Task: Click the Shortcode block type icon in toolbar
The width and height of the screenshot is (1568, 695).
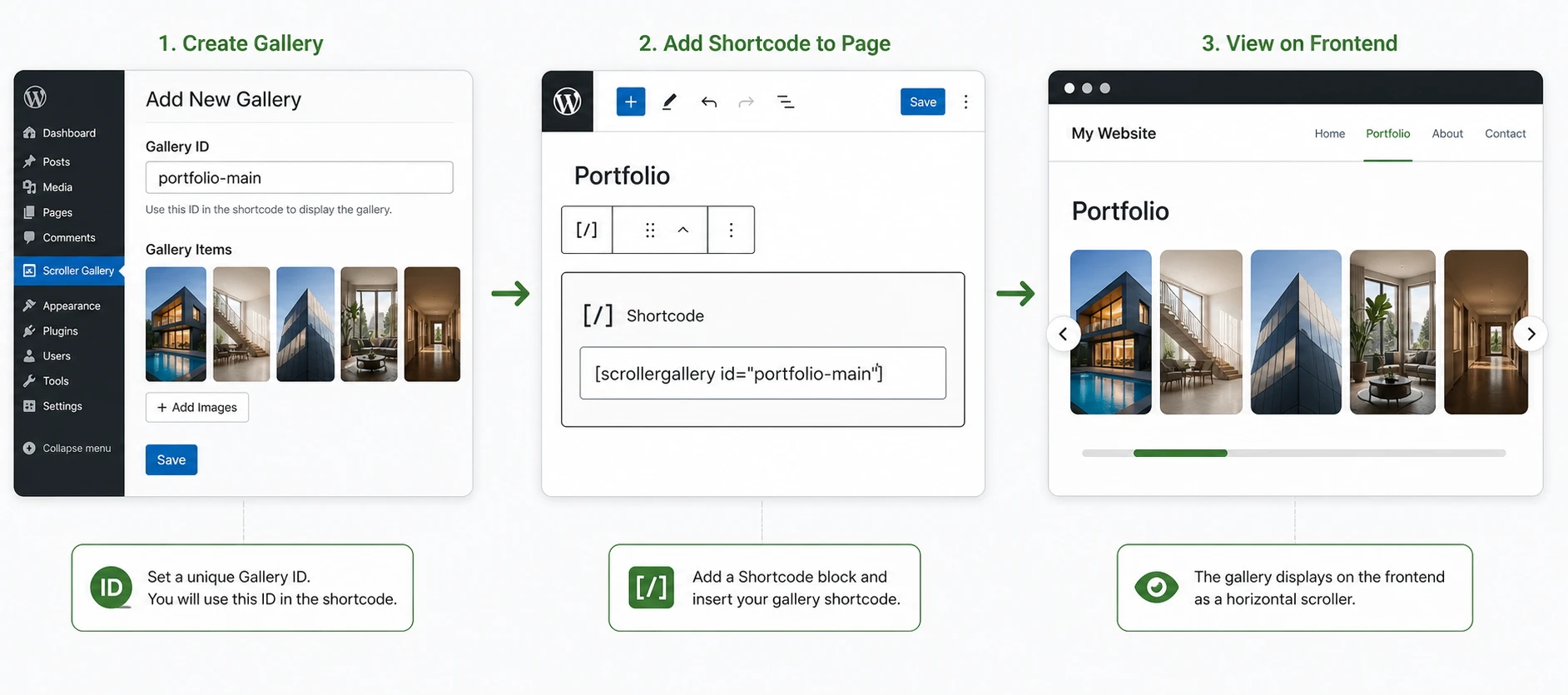Action: click(587, 230)
